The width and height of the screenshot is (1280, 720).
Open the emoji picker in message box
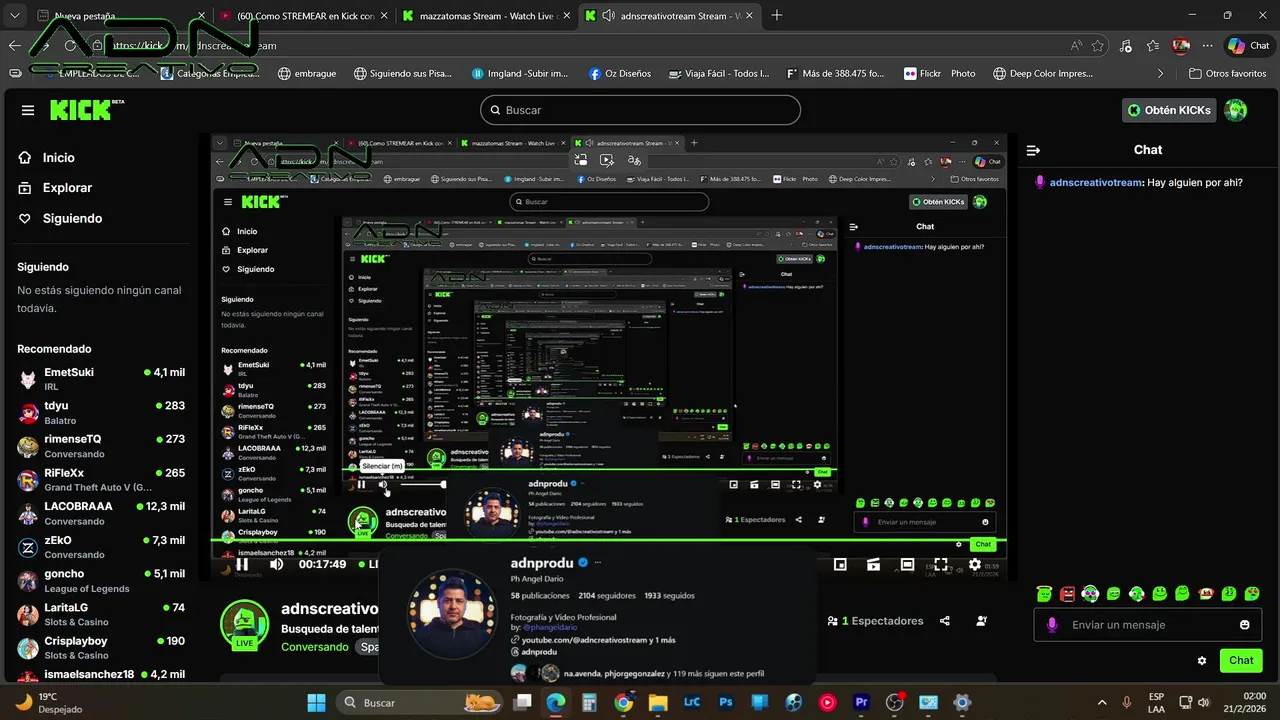click(x=1245, y=625)
